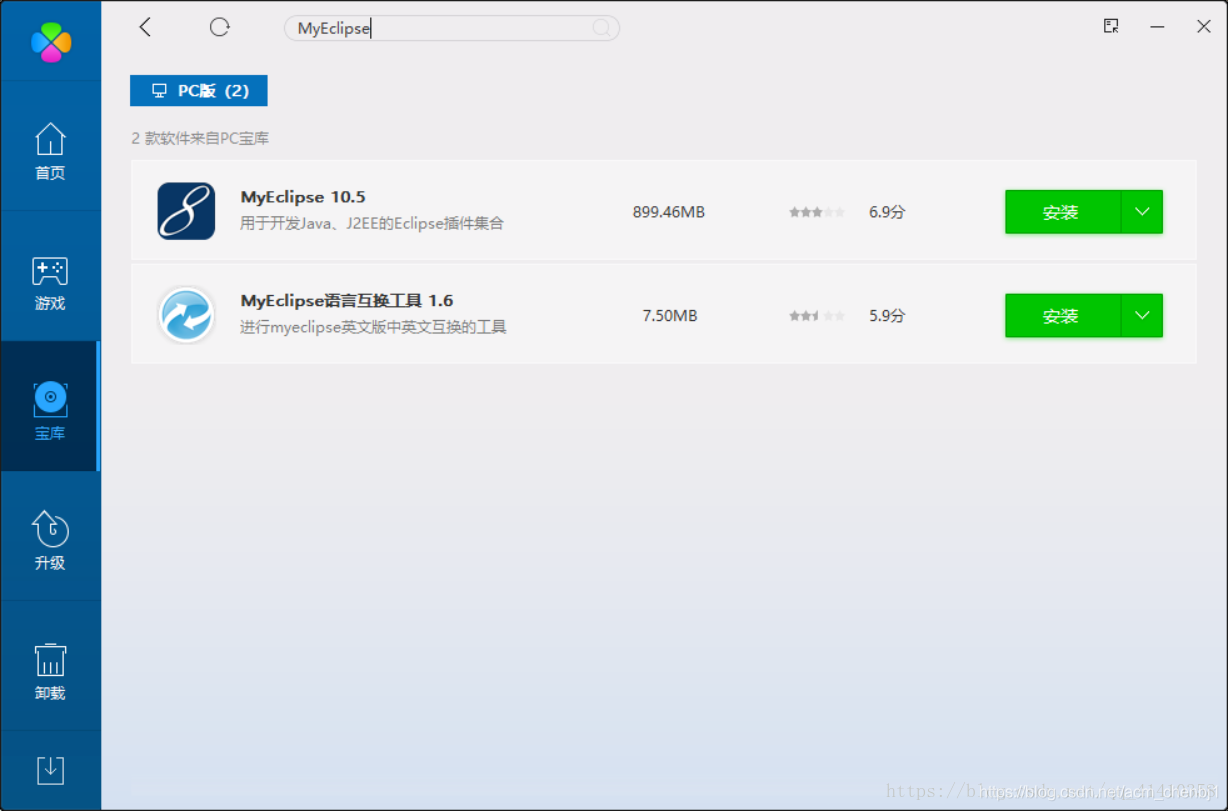Go back with the left arrow
This screenshot has height=811, width=1228.
pos(145,27)
